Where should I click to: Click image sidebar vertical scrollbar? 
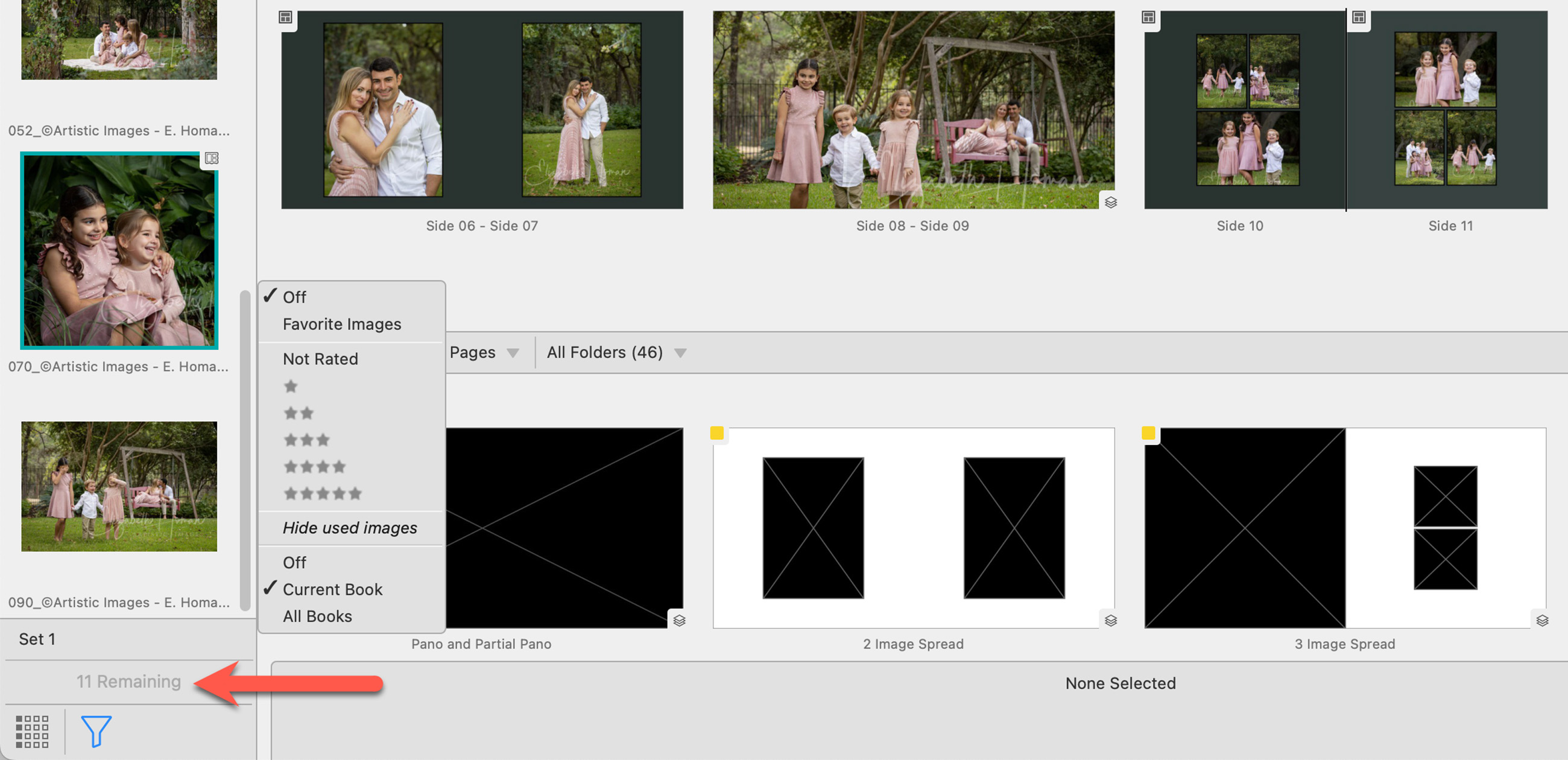point(245,451)
